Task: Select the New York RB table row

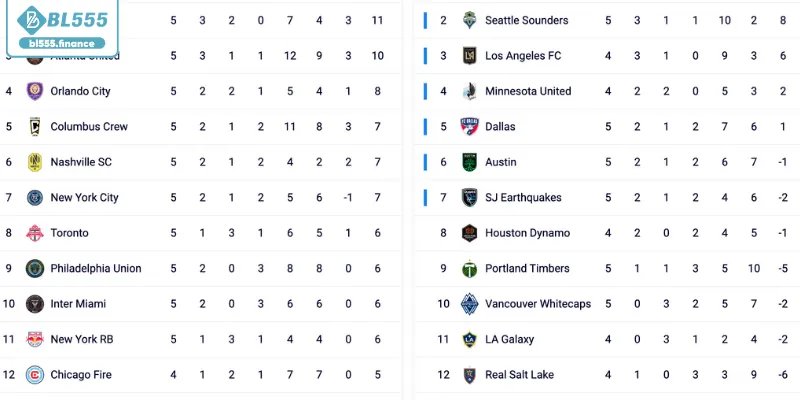Action: point(200,340)
